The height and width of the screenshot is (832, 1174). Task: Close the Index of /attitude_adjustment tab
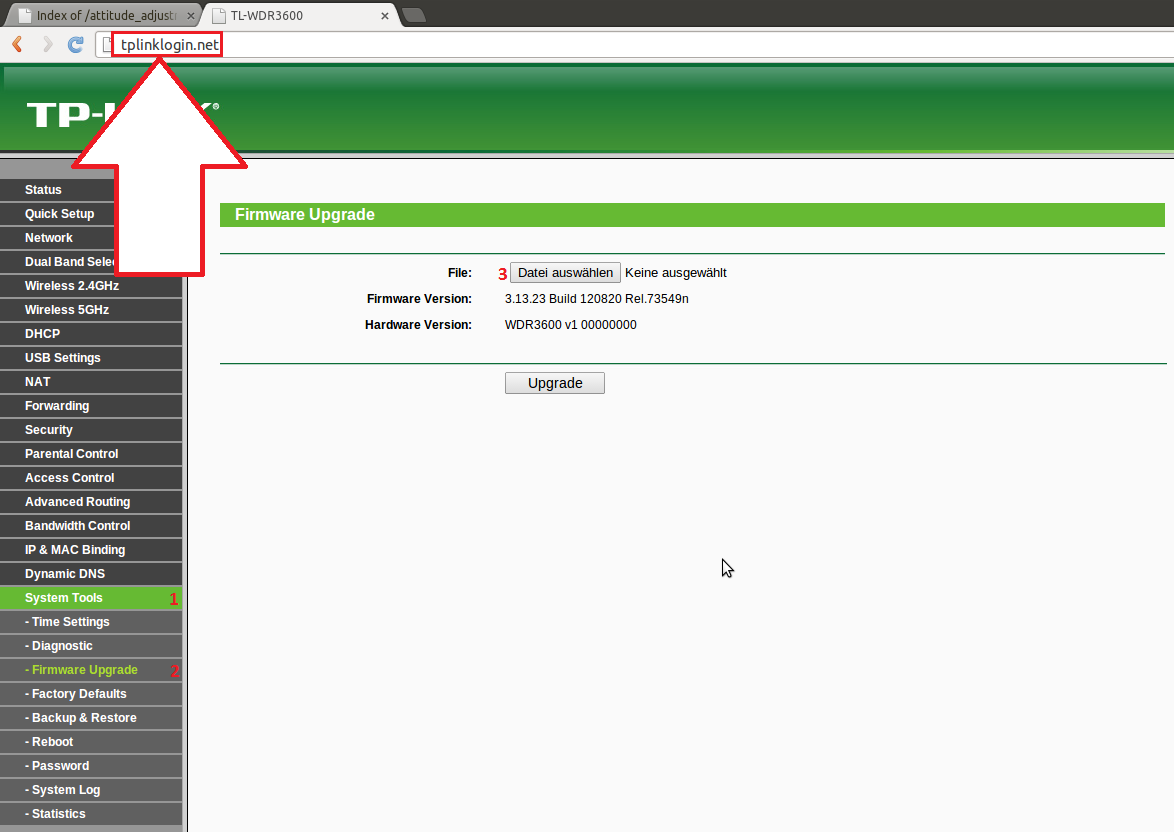coord(190,16)
